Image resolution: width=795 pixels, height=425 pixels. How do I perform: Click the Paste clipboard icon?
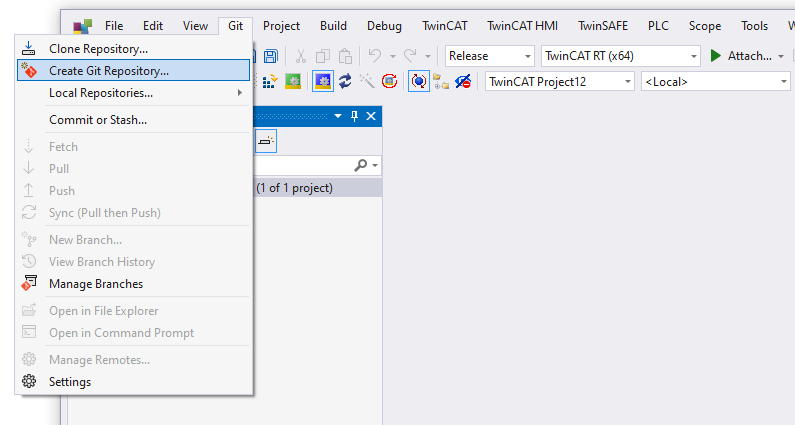pyautogui.click(x=345, y=56)
